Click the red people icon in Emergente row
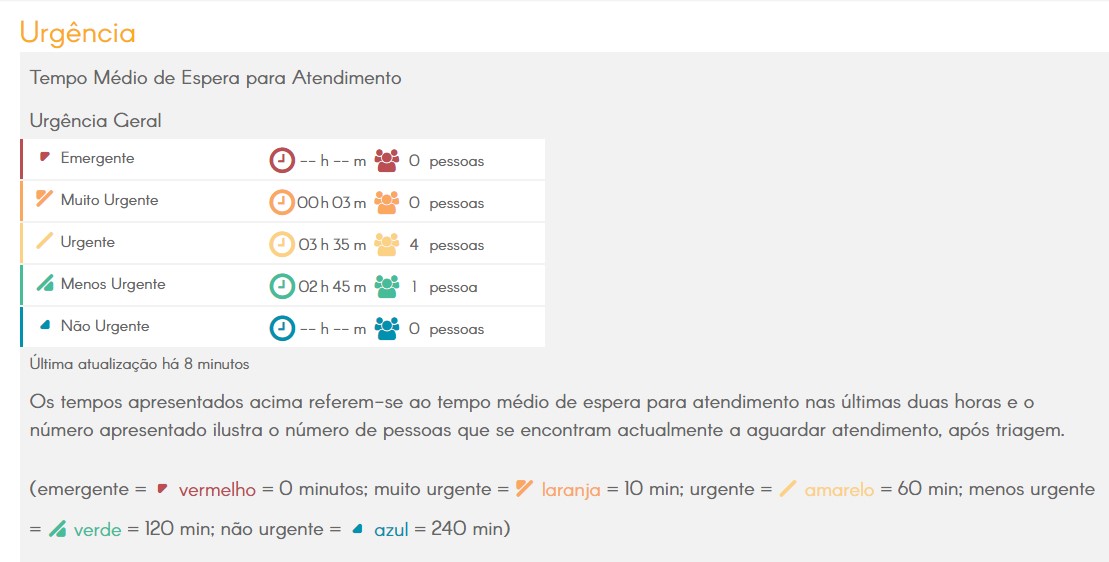Image resolution: width=1109 pixels, height=562 pixels. [387, 160]
